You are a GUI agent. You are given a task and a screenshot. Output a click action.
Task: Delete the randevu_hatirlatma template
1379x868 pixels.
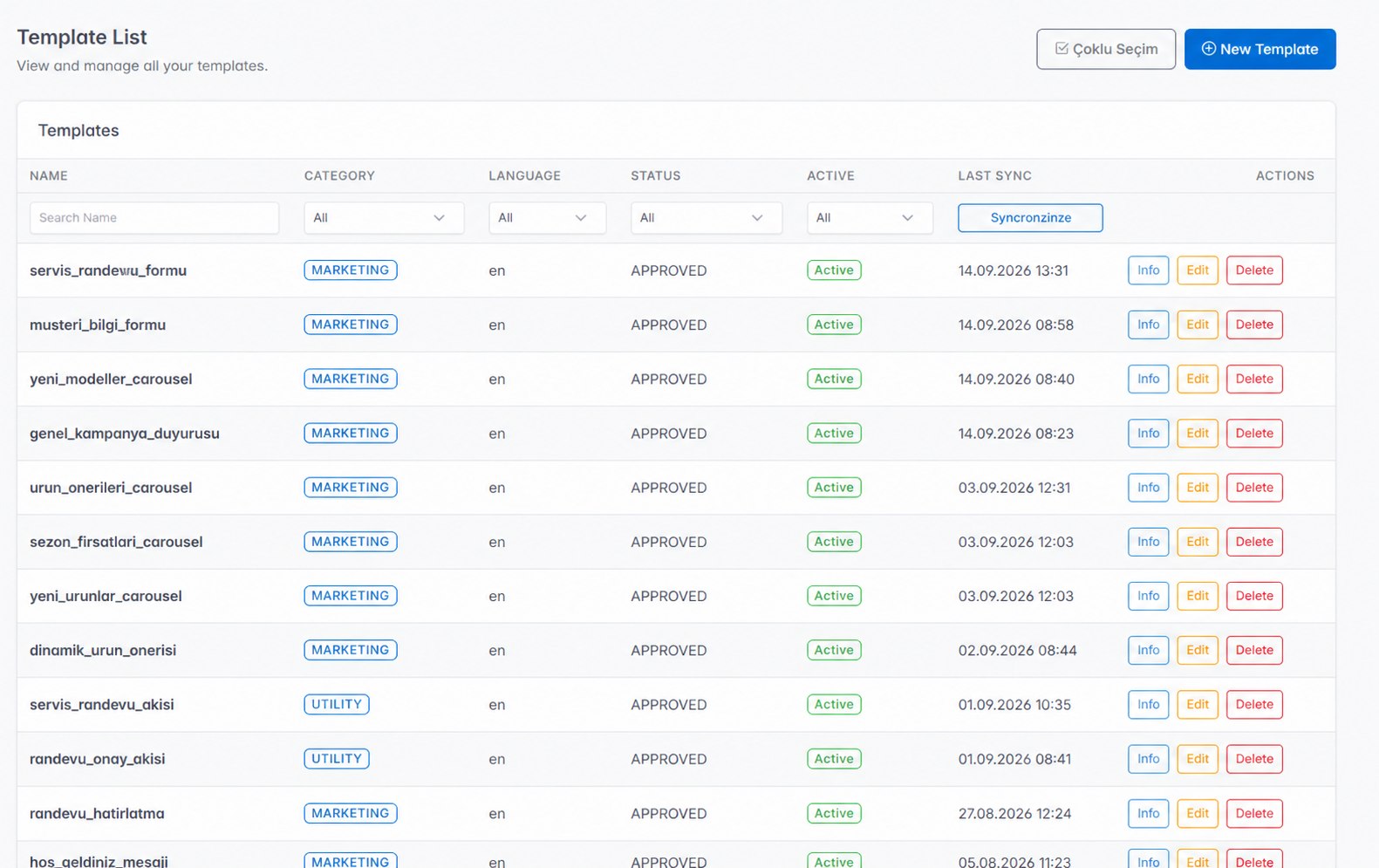(1254, 813)
